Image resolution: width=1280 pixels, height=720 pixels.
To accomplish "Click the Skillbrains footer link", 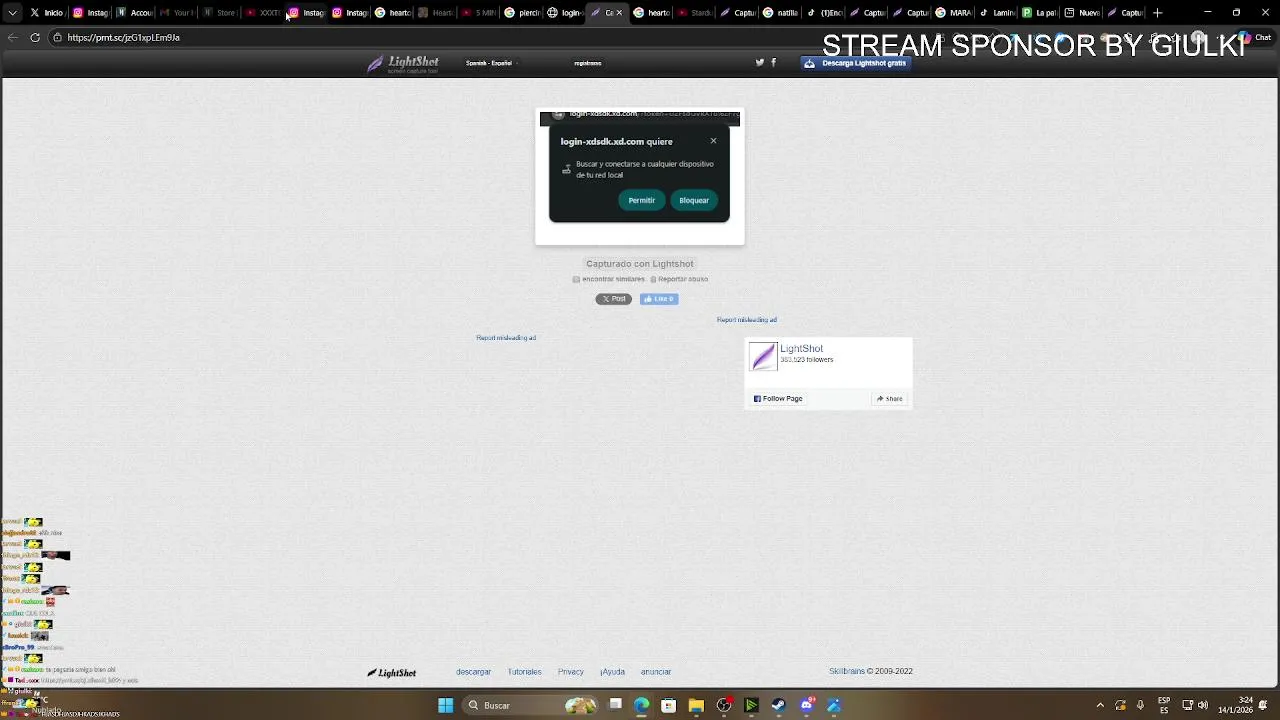I will 847,671.
